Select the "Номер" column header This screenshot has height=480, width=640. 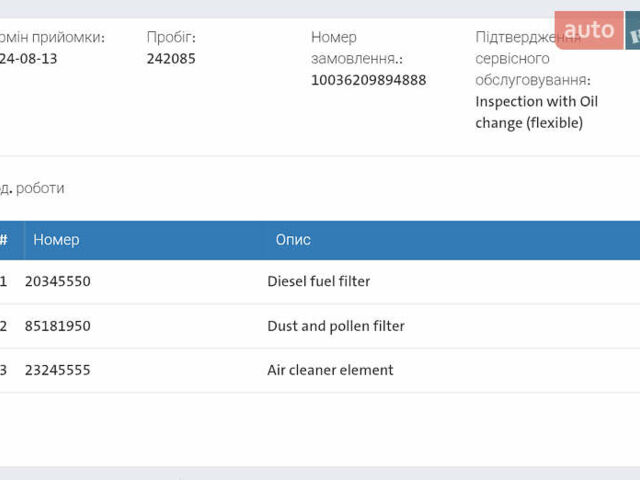(56, 240)
